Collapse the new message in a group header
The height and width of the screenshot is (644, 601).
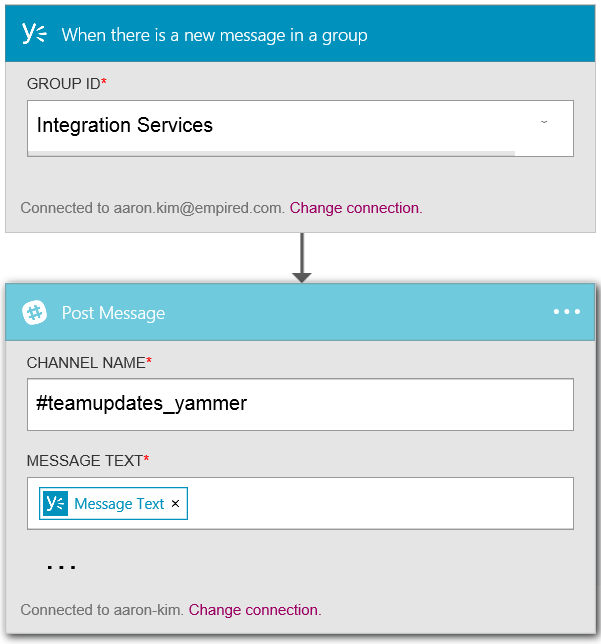(300, 34)
